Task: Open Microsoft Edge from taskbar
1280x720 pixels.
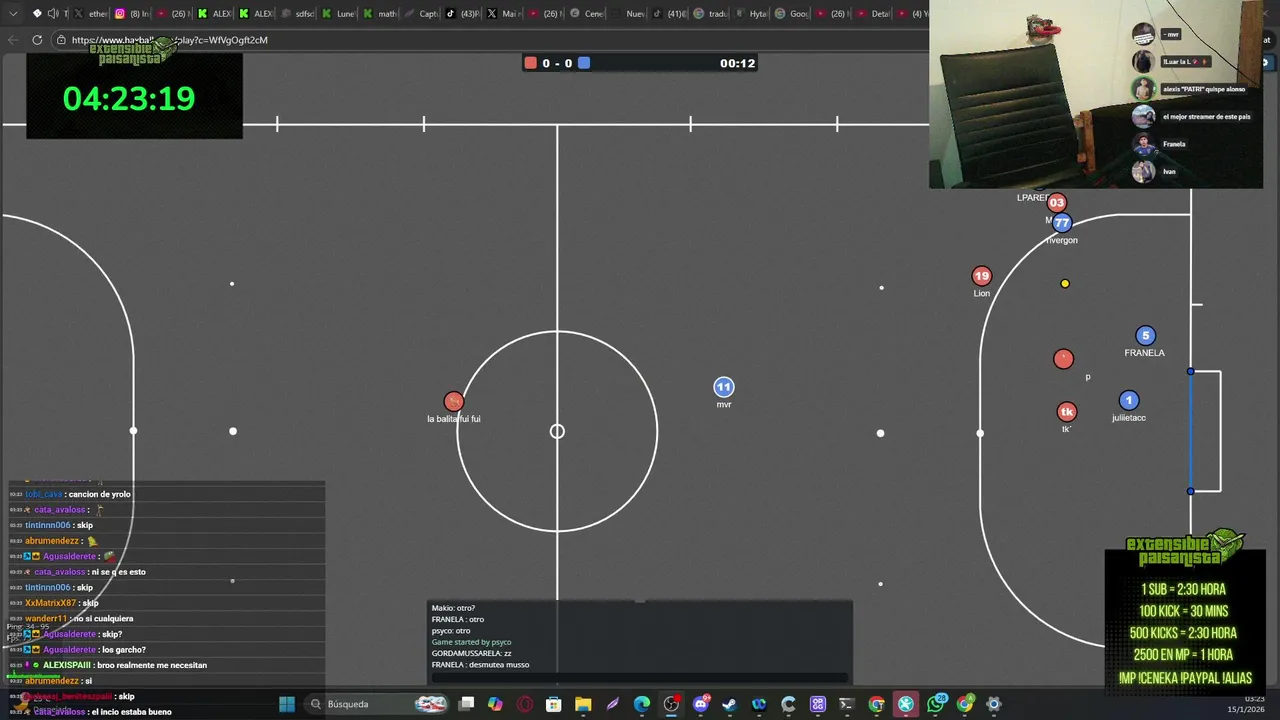Action: pyautogui.click(x=642, y=704)
